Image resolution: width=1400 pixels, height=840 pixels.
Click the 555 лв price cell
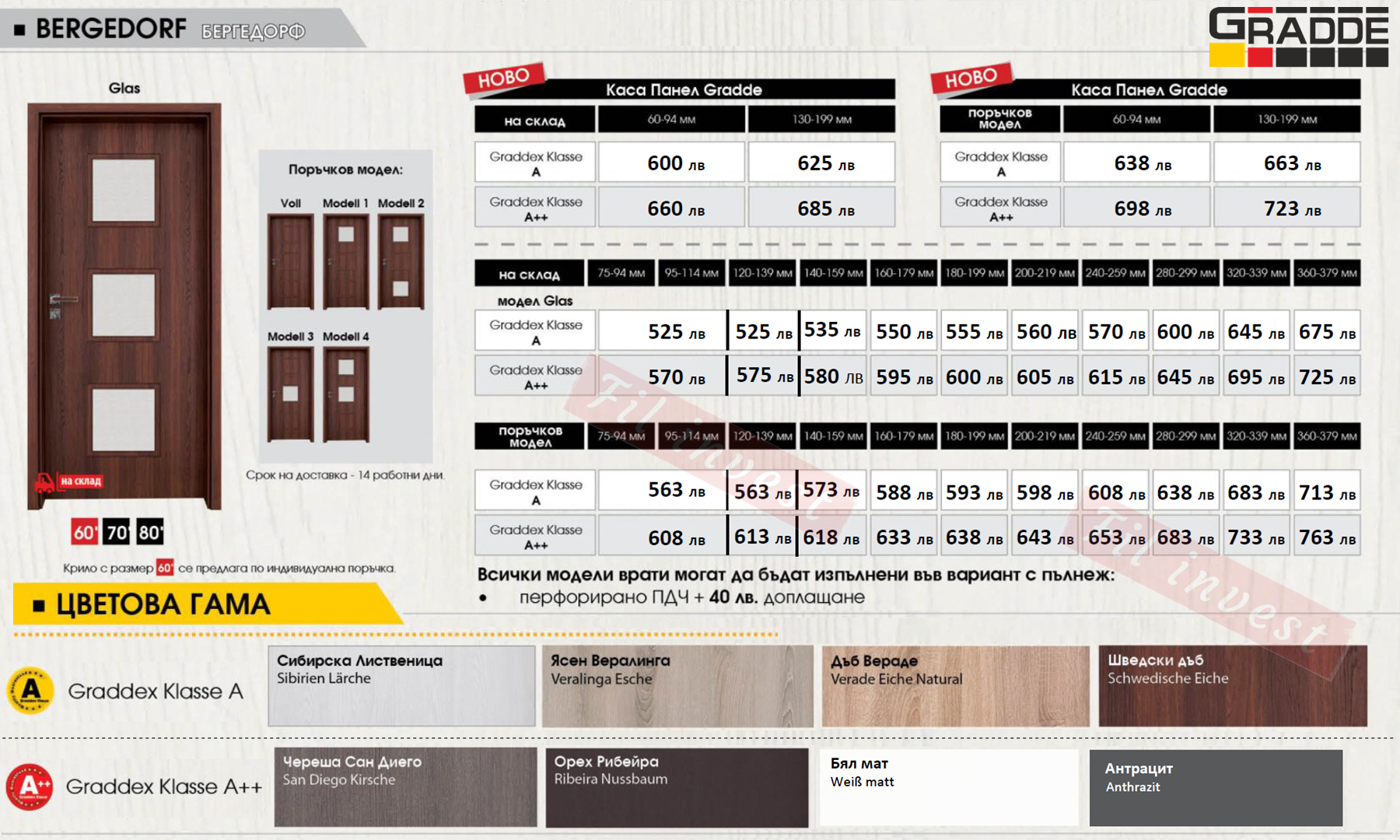click(975, 331)
